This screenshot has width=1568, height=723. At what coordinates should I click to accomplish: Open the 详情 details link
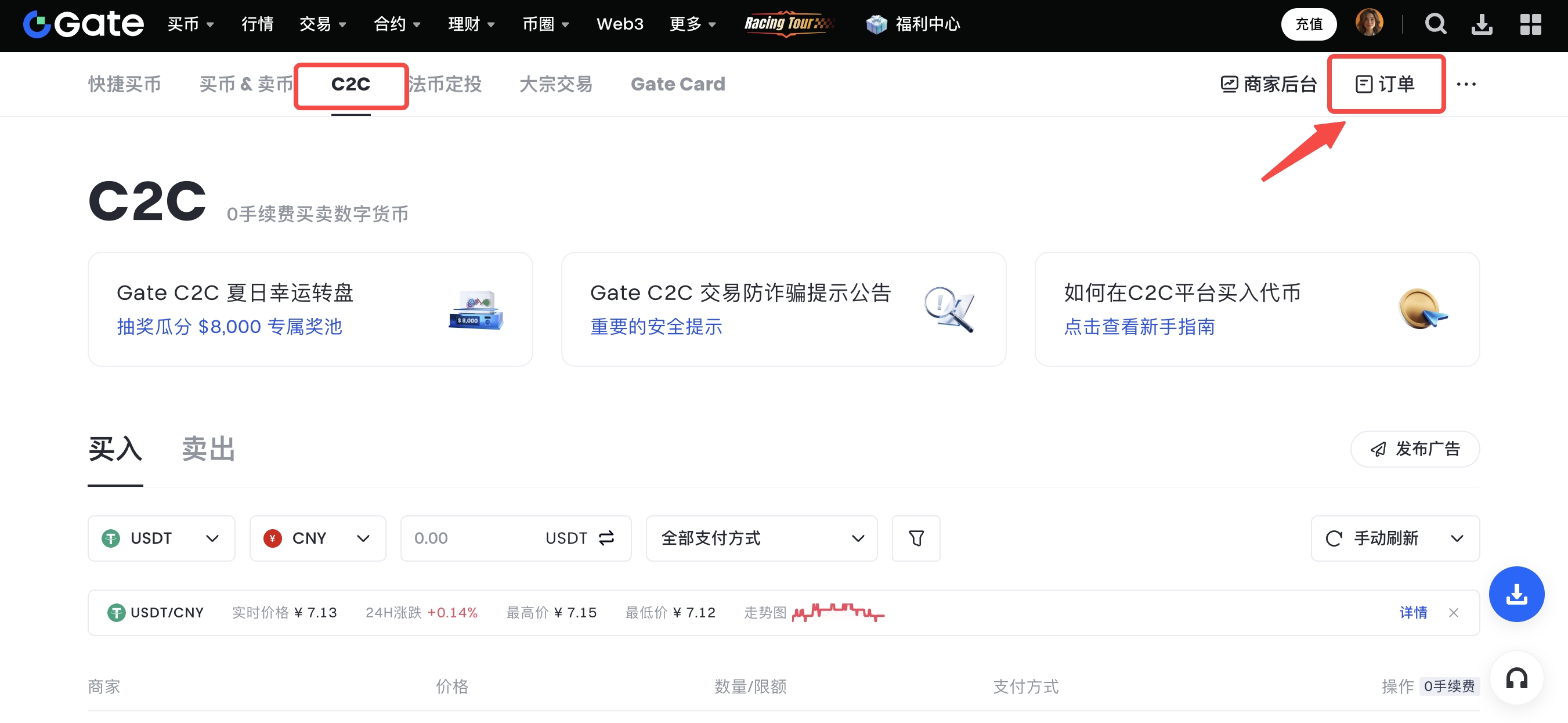pos(1413,613)
